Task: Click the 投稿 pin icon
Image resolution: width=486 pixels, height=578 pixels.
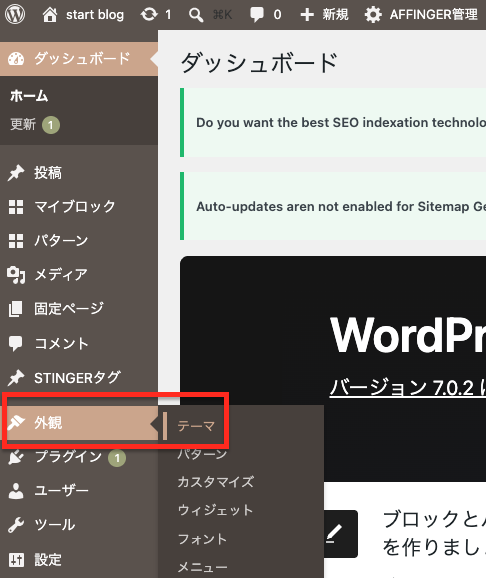Action: coord(16,173)
